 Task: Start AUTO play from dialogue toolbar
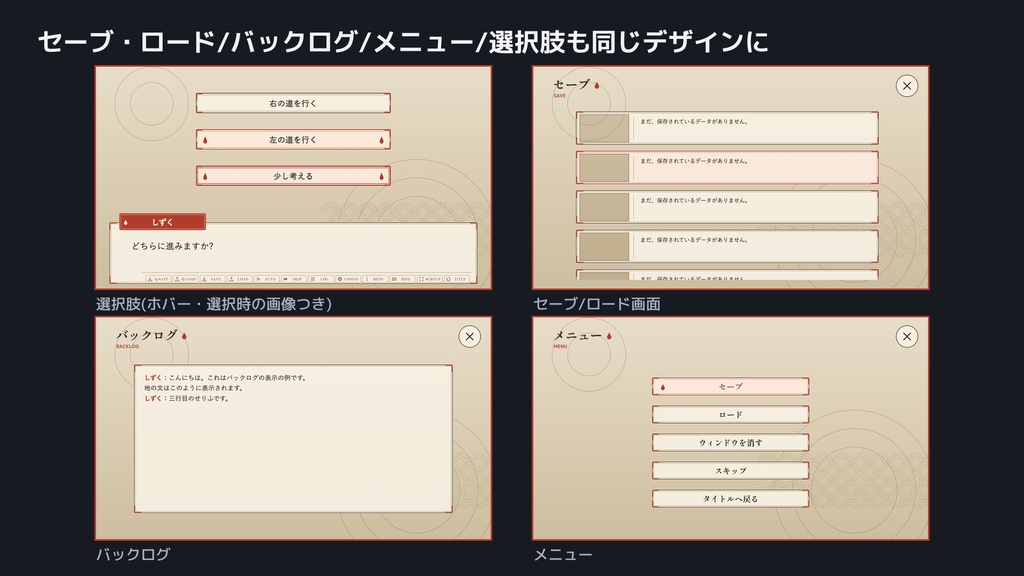click(x=266, y=279)
